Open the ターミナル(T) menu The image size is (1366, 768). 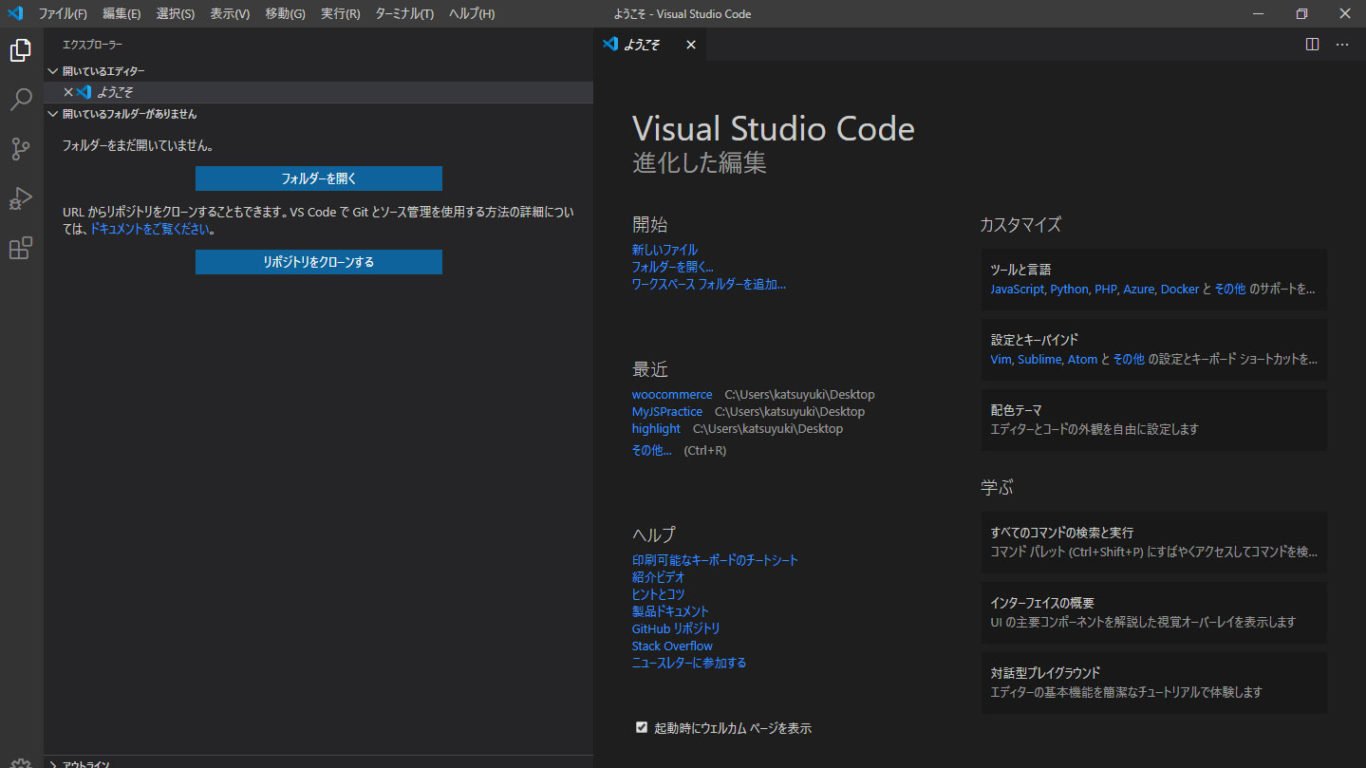[x=404, y=14]
